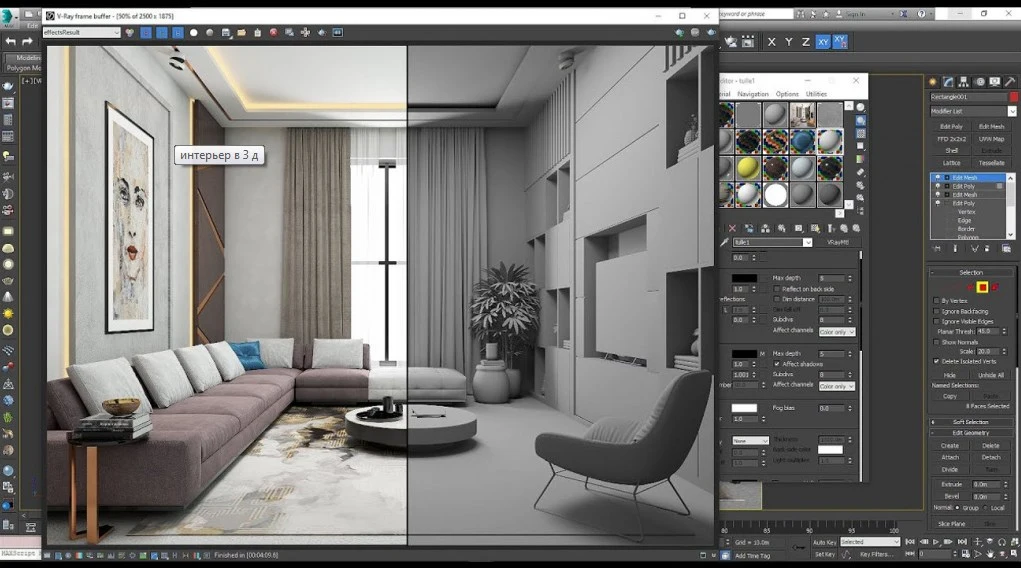Click the red delete material icon

coord(732,228)
